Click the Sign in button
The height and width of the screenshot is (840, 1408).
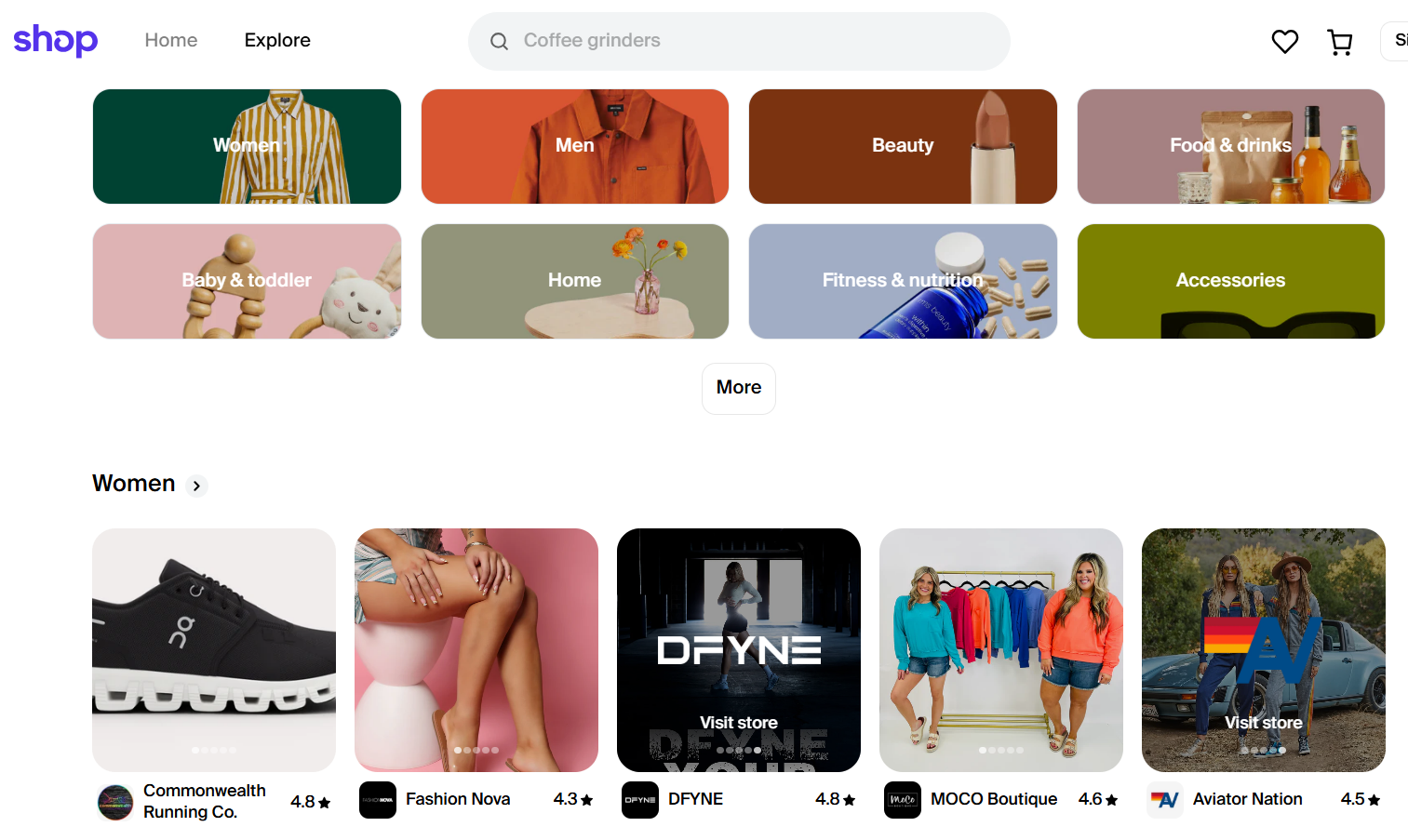(1400, 40)
